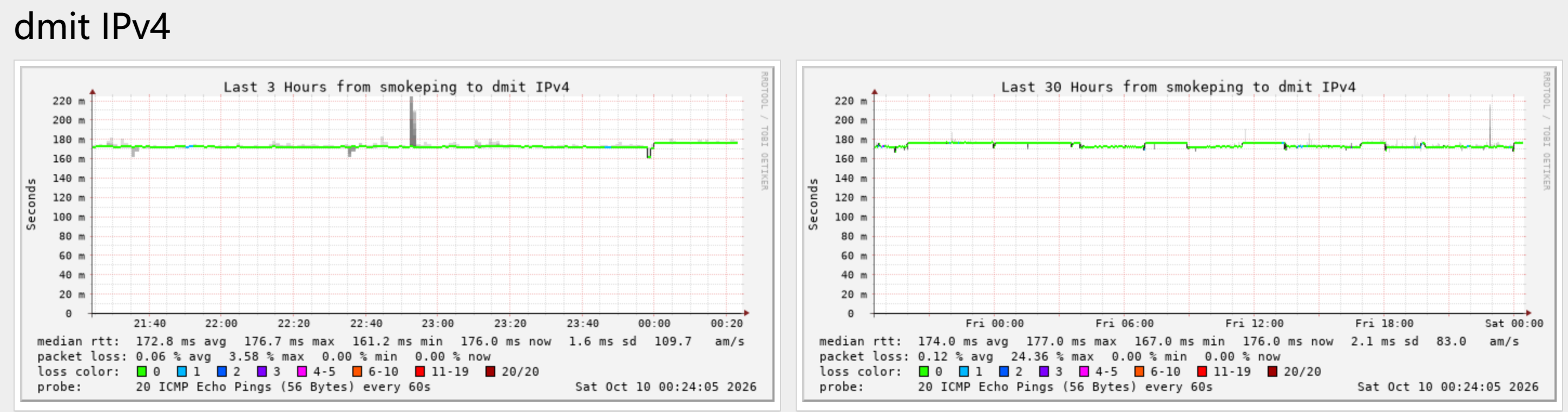Screen dimensions: 1568x412
Task: Select dark blue loss 2 swatch in 30 Hours legend
Action: click(1003, 371)
